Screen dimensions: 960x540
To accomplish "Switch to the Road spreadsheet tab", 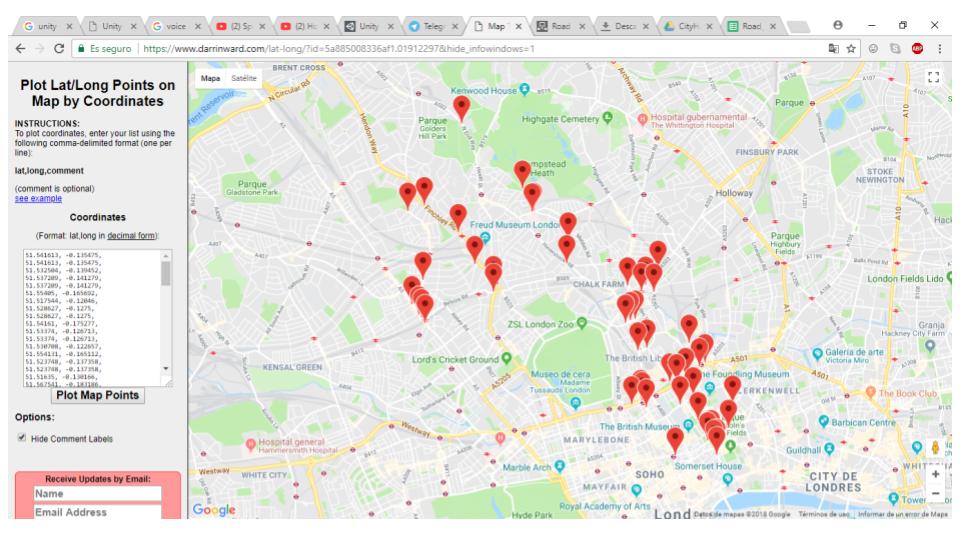I will click(752, 26).
